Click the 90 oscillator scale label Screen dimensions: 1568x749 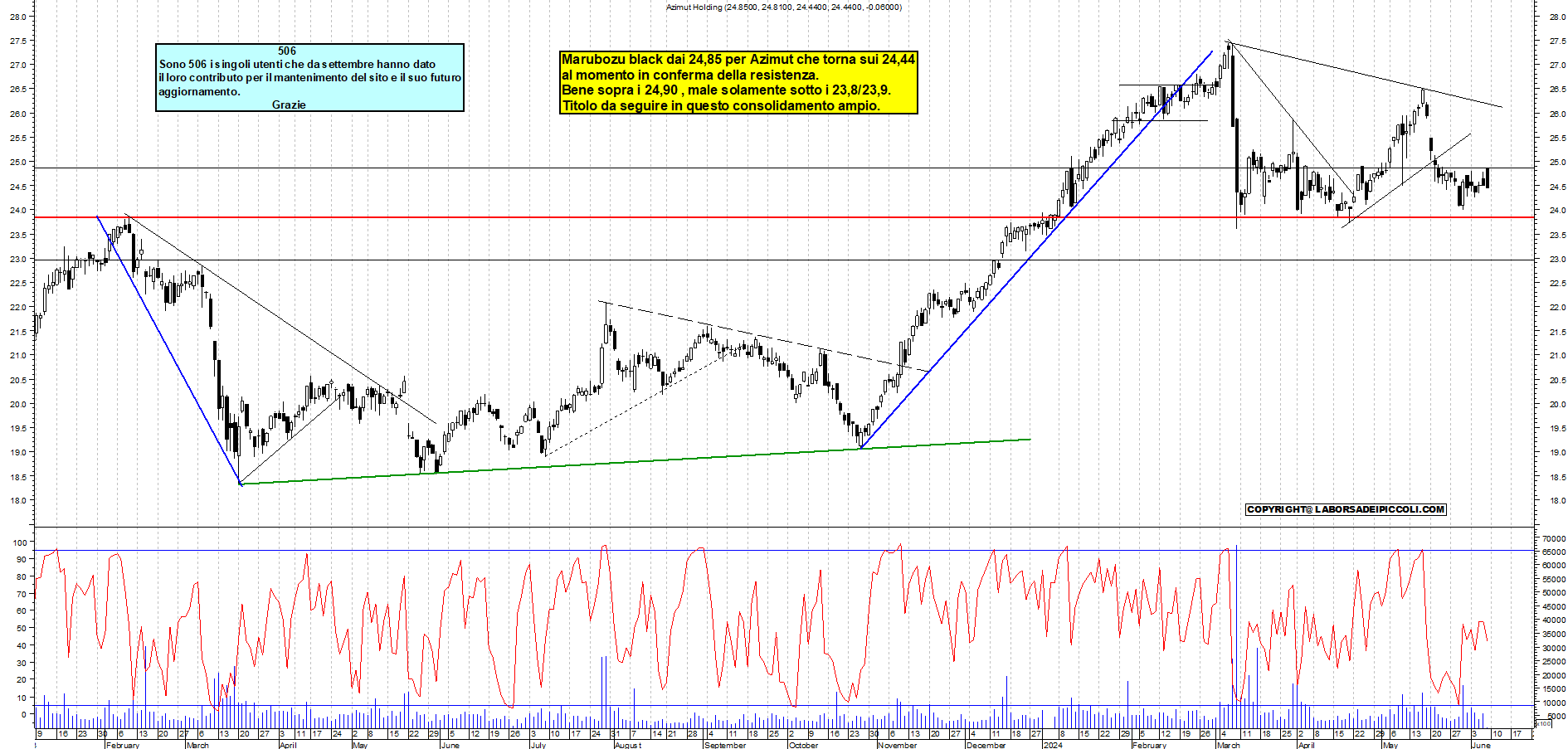(x=20, y=559)
